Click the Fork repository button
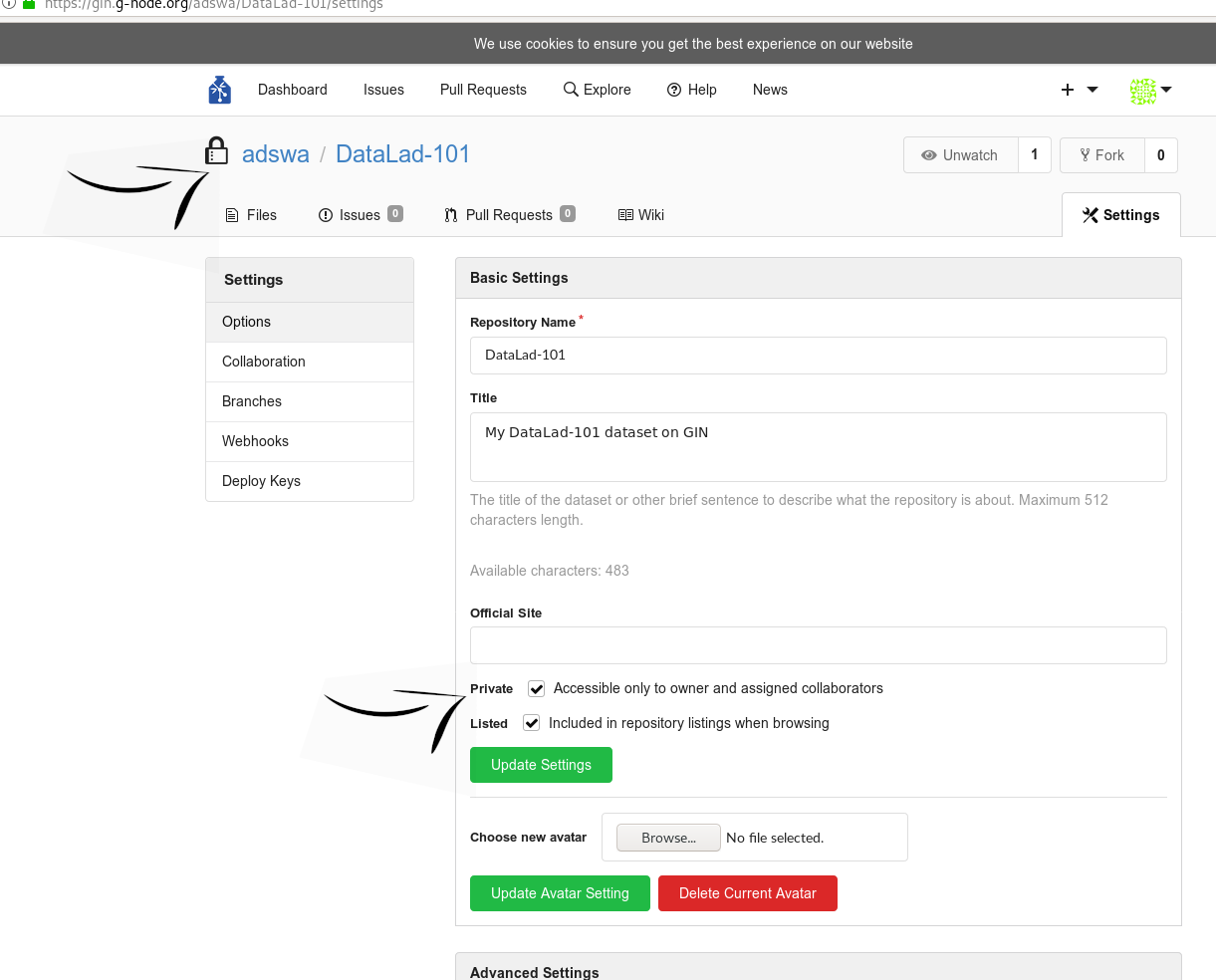The height and width of the screenshot is (980, 1216). click(1101, 155)
